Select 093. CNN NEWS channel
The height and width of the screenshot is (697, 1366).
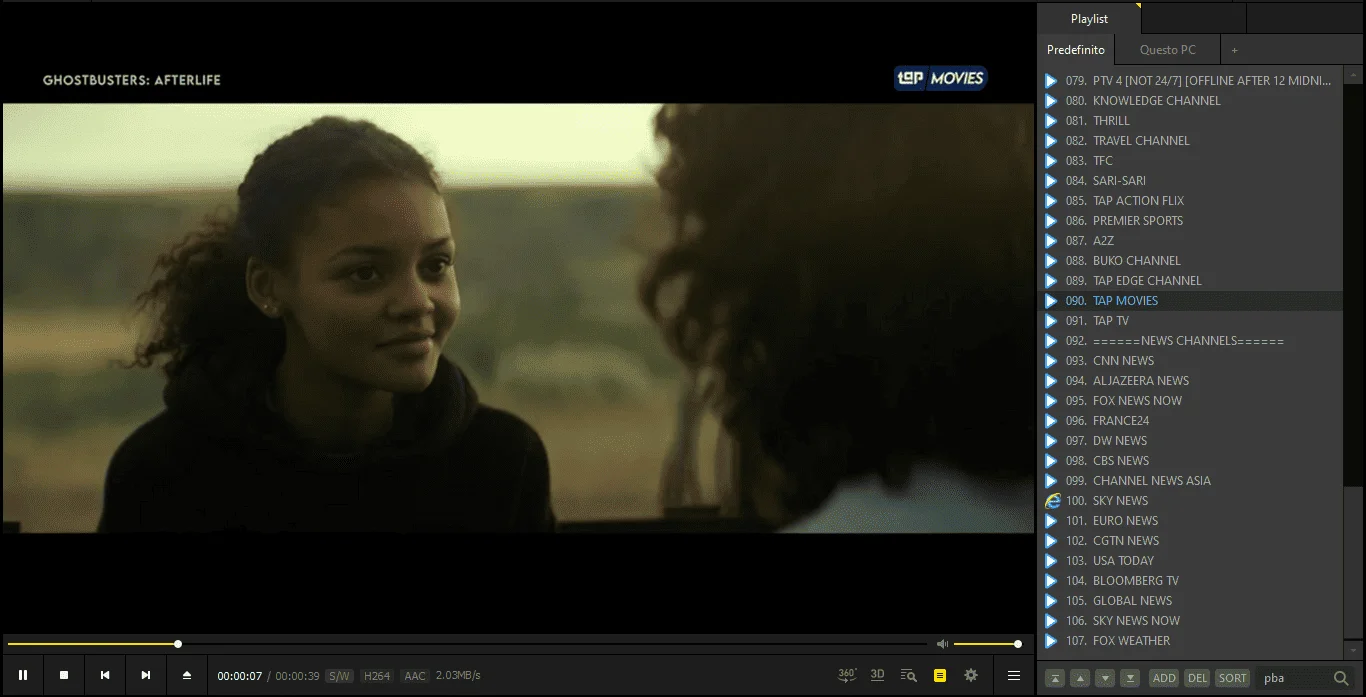tap(1190, 361)
